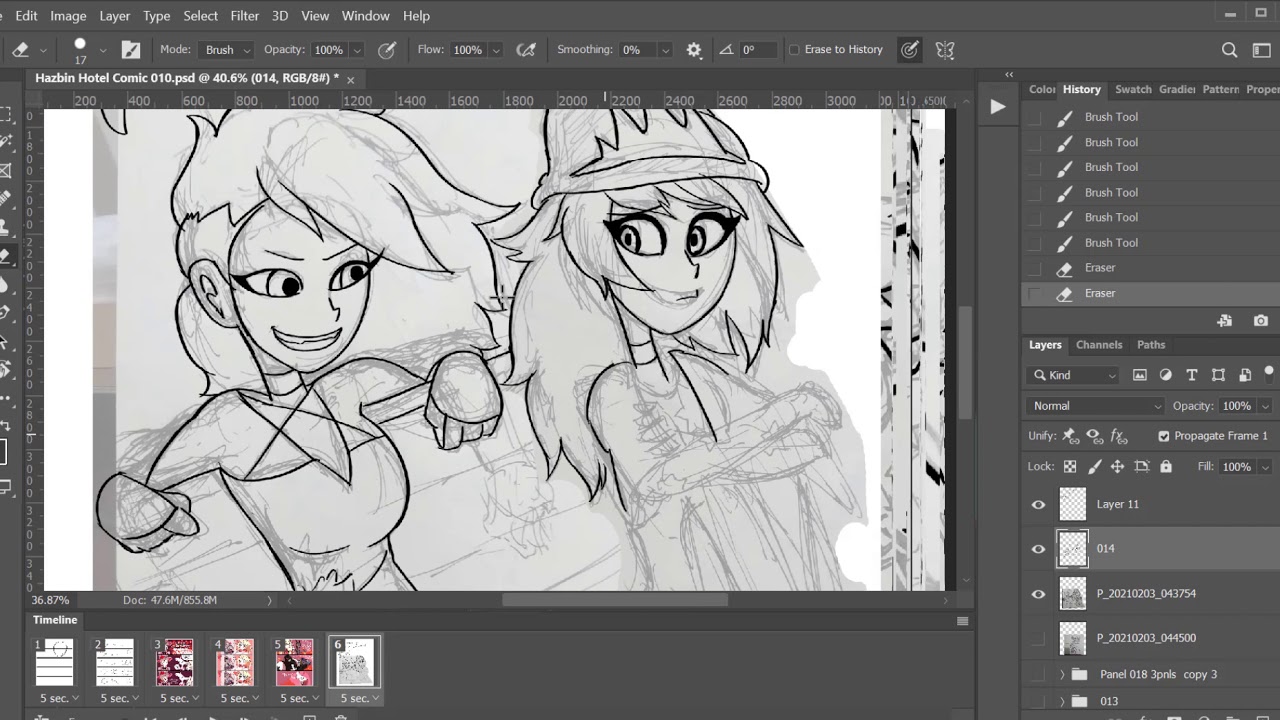Image resolution: width=1280 pixels, height=720 pixels.
Task: Expand Panel 018 3pnls copy 3 group
Action: 1062,675
